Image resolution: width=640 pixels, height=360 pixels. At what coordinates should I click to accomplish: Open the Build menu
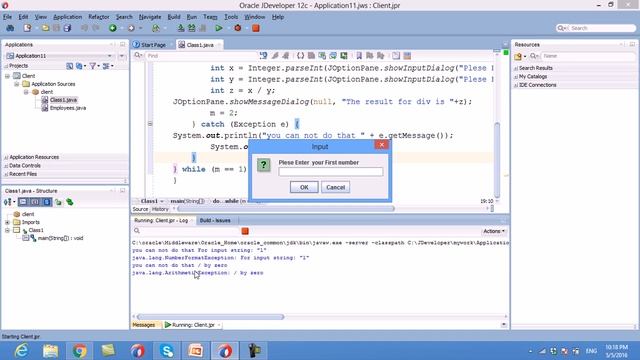point(174,17)
